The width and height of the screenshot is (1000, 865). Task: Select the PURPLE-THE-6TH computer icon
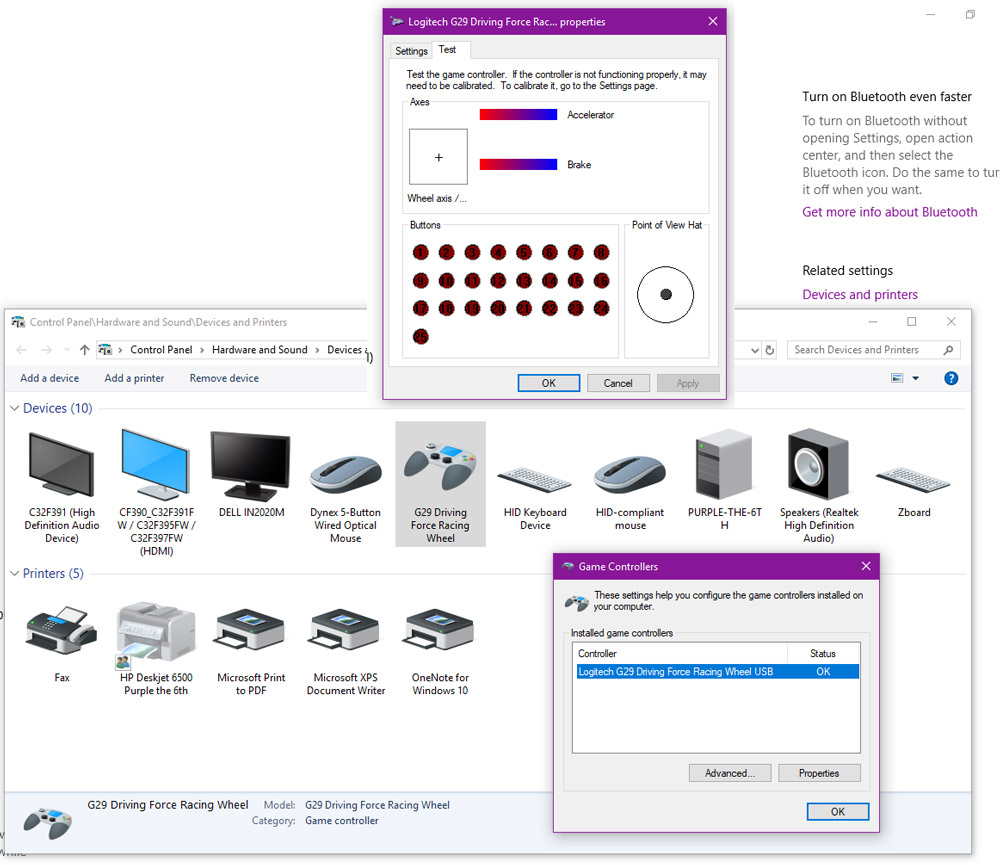coord(724,464)
